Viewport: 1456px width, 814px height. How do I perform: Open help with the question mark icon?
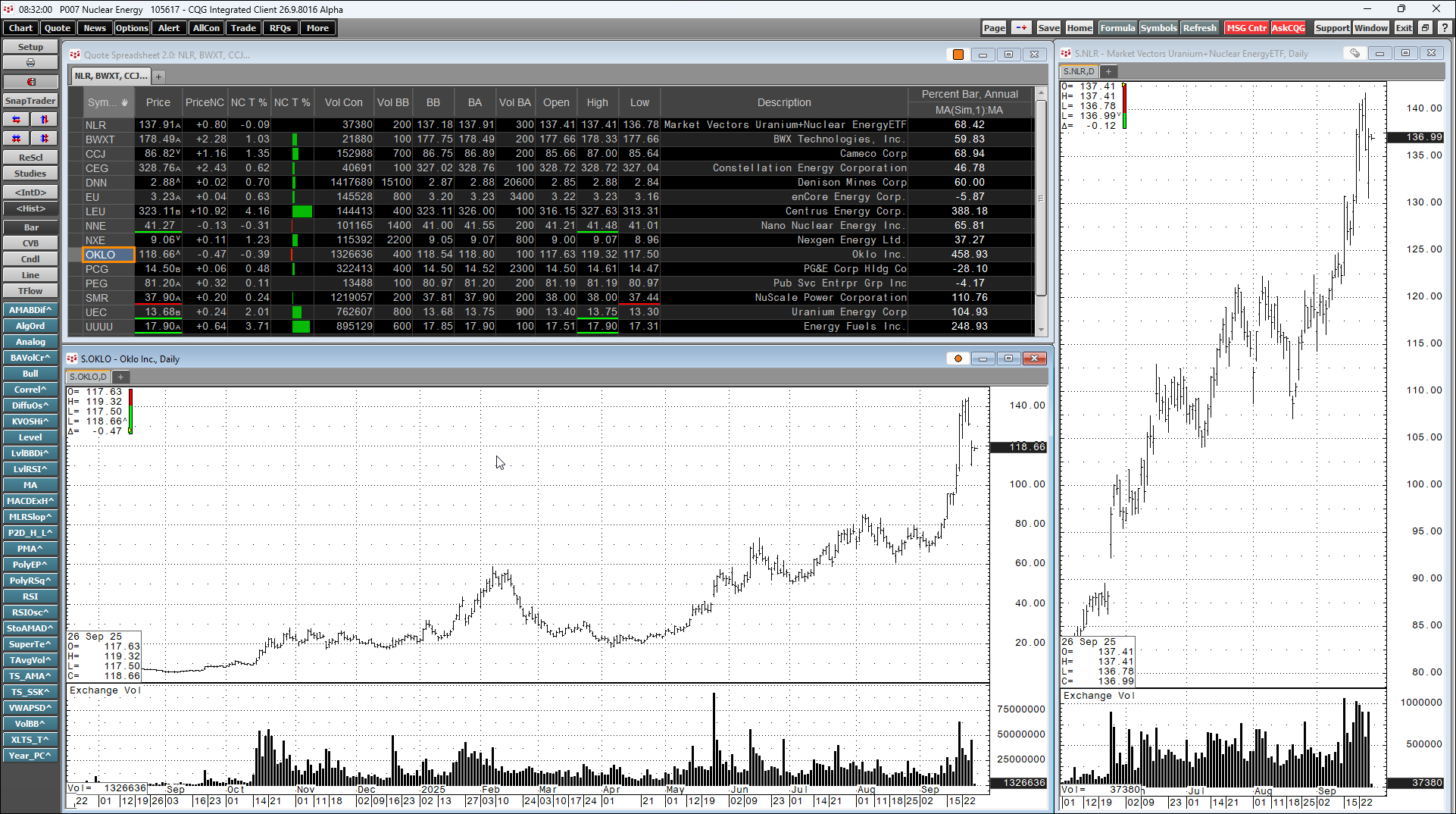coord(1445,28)
